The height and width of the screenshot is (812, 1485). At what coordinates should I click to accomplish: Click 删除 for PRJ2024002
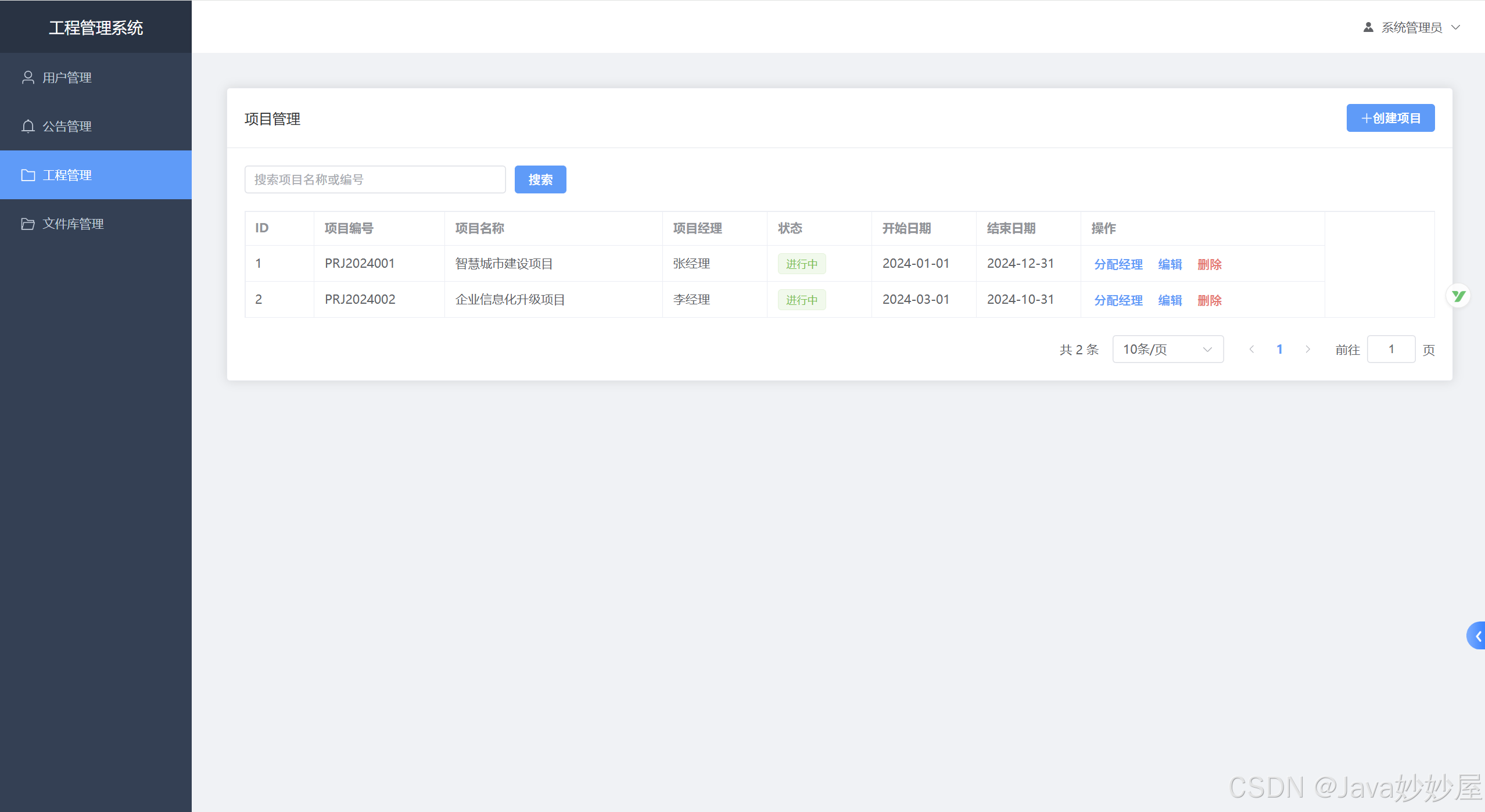tap(1210, 300)
